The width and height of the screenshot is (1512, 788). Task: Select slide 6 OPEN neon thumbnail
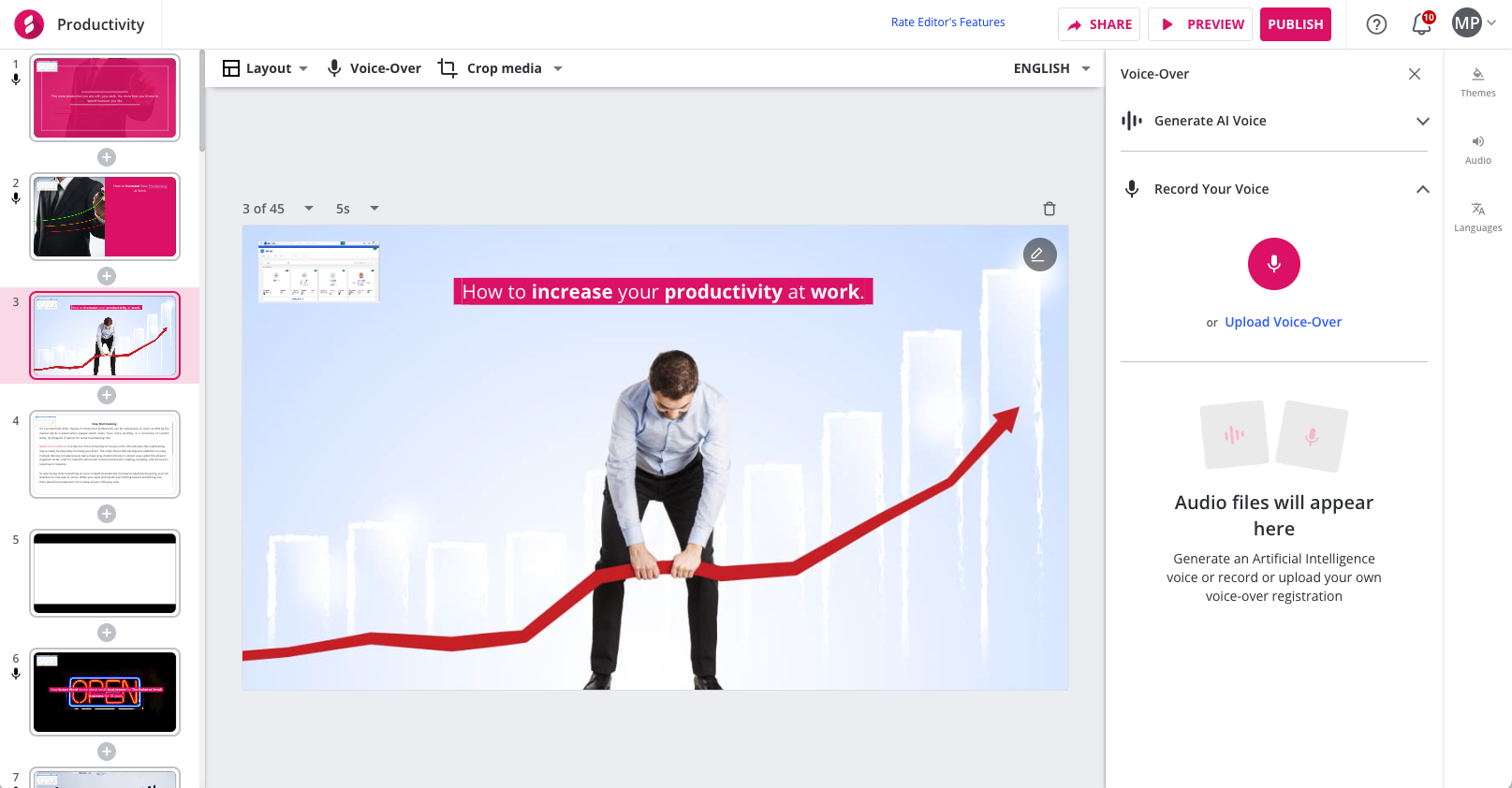point(105,692)
